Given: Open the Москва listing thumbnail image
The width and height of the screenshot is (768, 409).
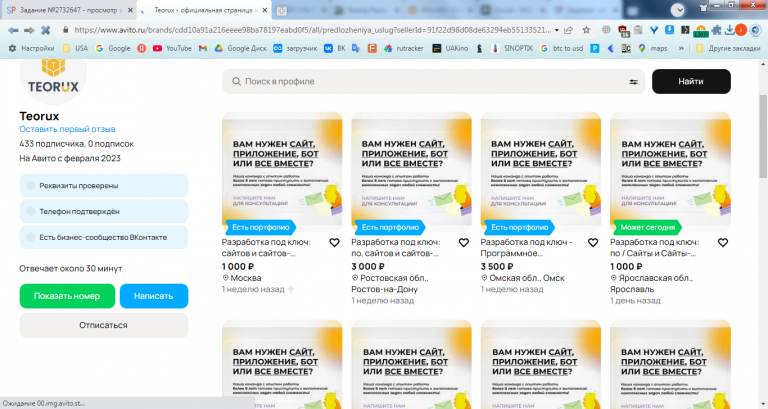Looking at the screenshot, I should click(x=282, y=172).
